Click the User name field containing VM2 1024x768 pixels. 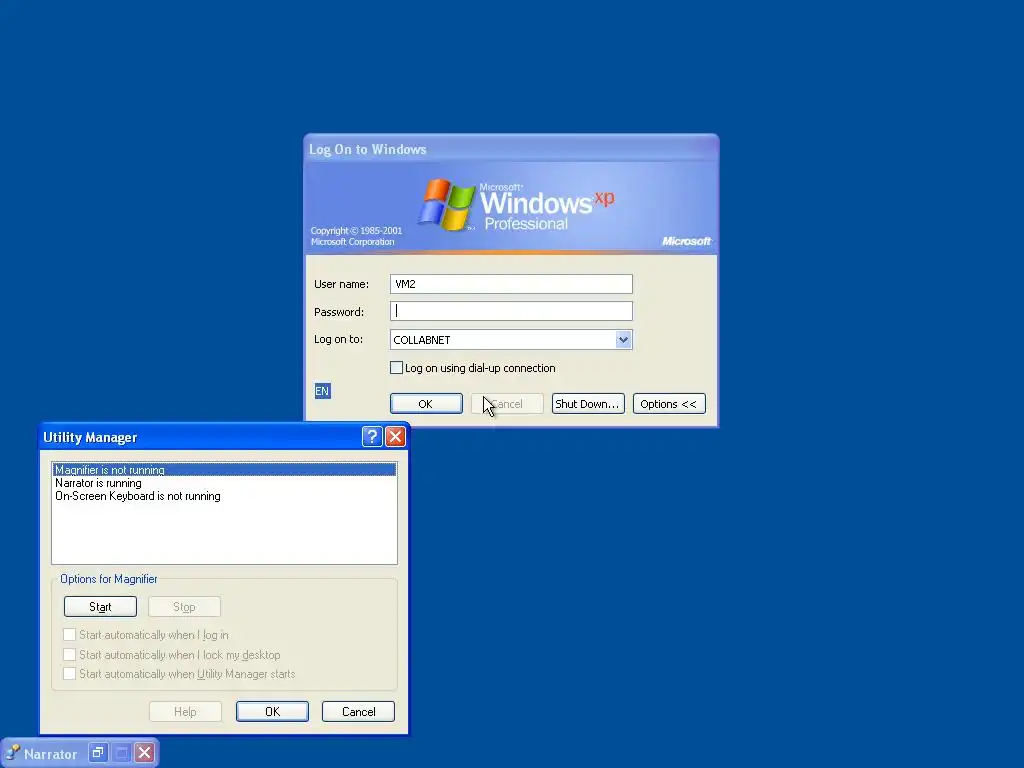tap(511, 284)
